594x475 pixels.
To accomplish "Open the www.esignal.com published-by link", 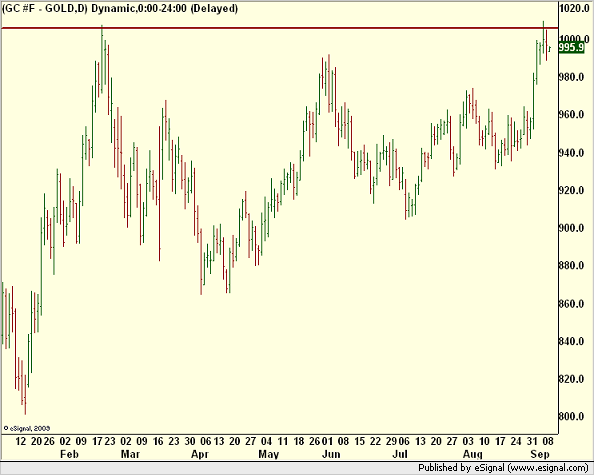I will (x=547, y=468).
